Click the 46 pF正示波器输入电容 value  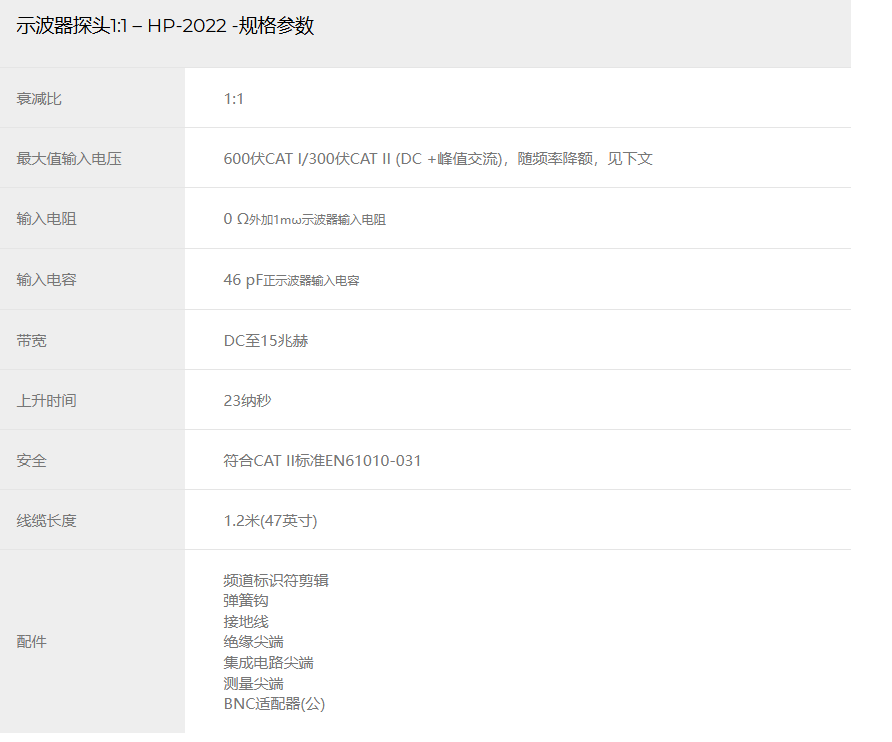point(291,280)
